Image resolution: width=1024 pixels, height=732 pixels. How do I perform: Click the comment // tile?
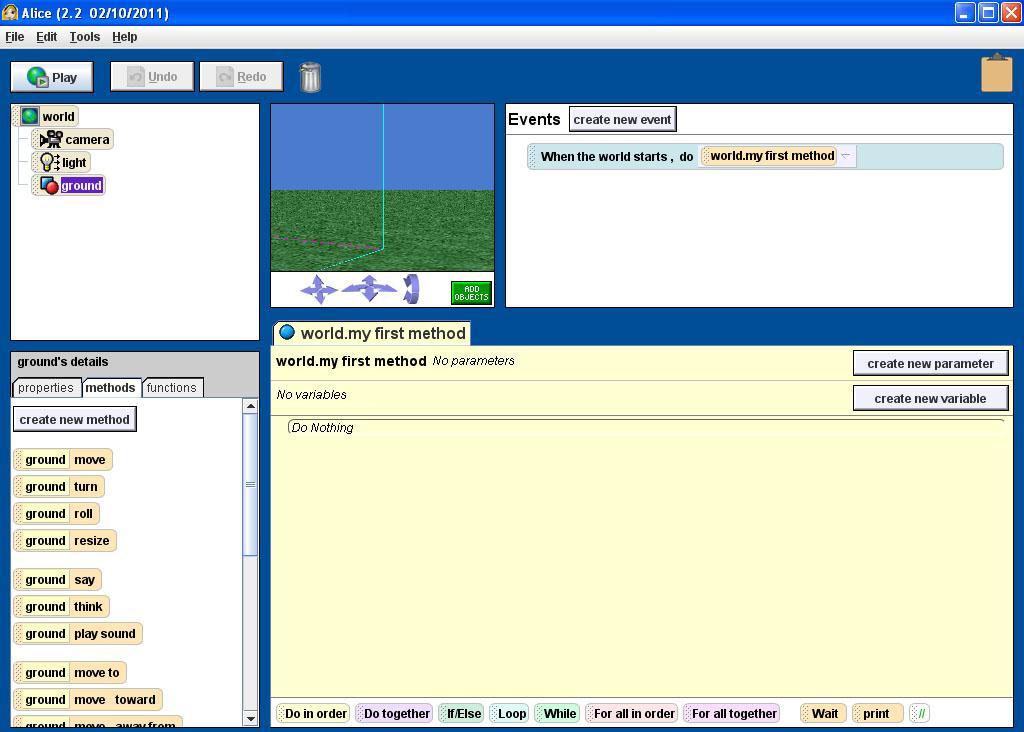coord(920,714)
